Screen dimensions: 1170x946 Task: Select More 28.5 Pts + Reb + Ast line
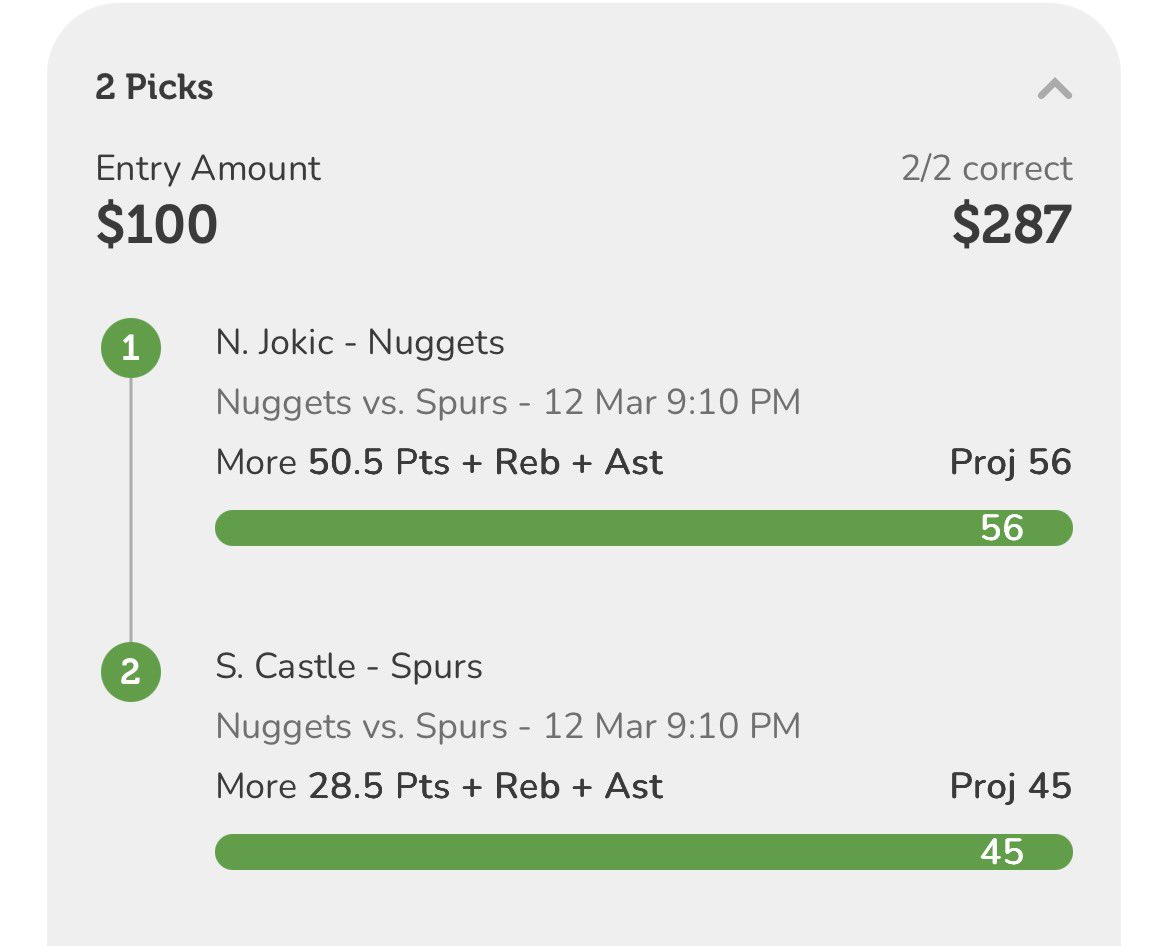coord(439,786)
